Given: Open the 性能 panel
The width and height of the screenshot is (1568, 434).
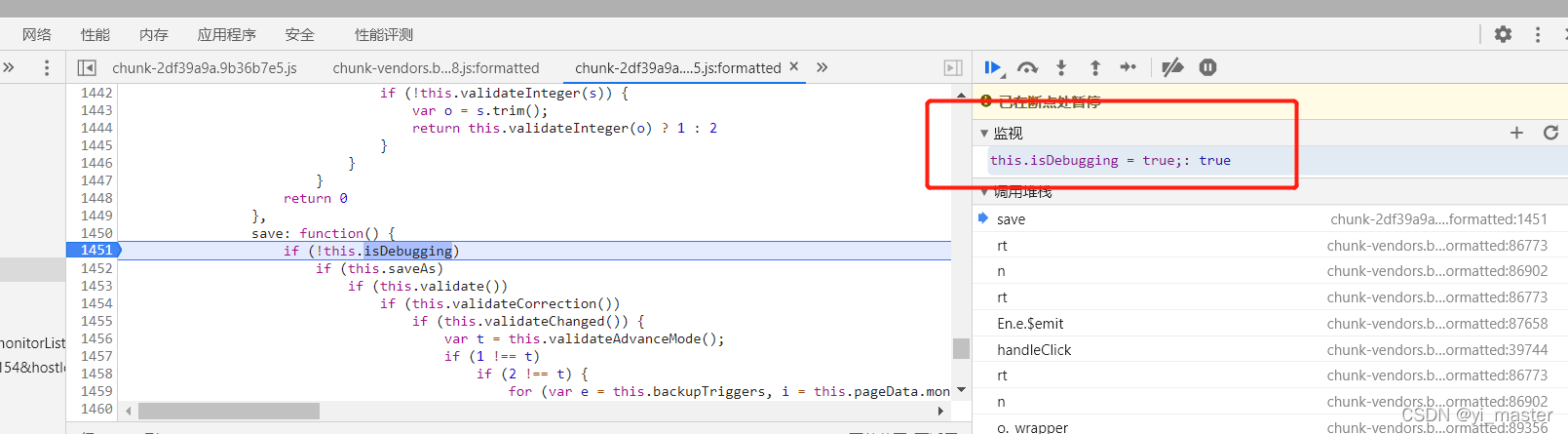Looking at the screenshot, I should [x=96, y=34].
